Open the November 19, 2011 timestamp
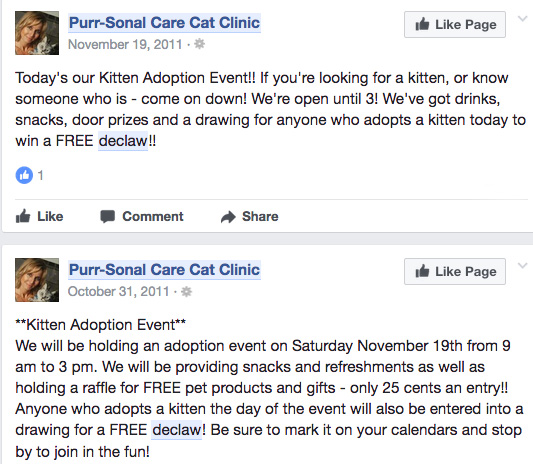This screenshot has width=533, height=464. coord(125,45)
